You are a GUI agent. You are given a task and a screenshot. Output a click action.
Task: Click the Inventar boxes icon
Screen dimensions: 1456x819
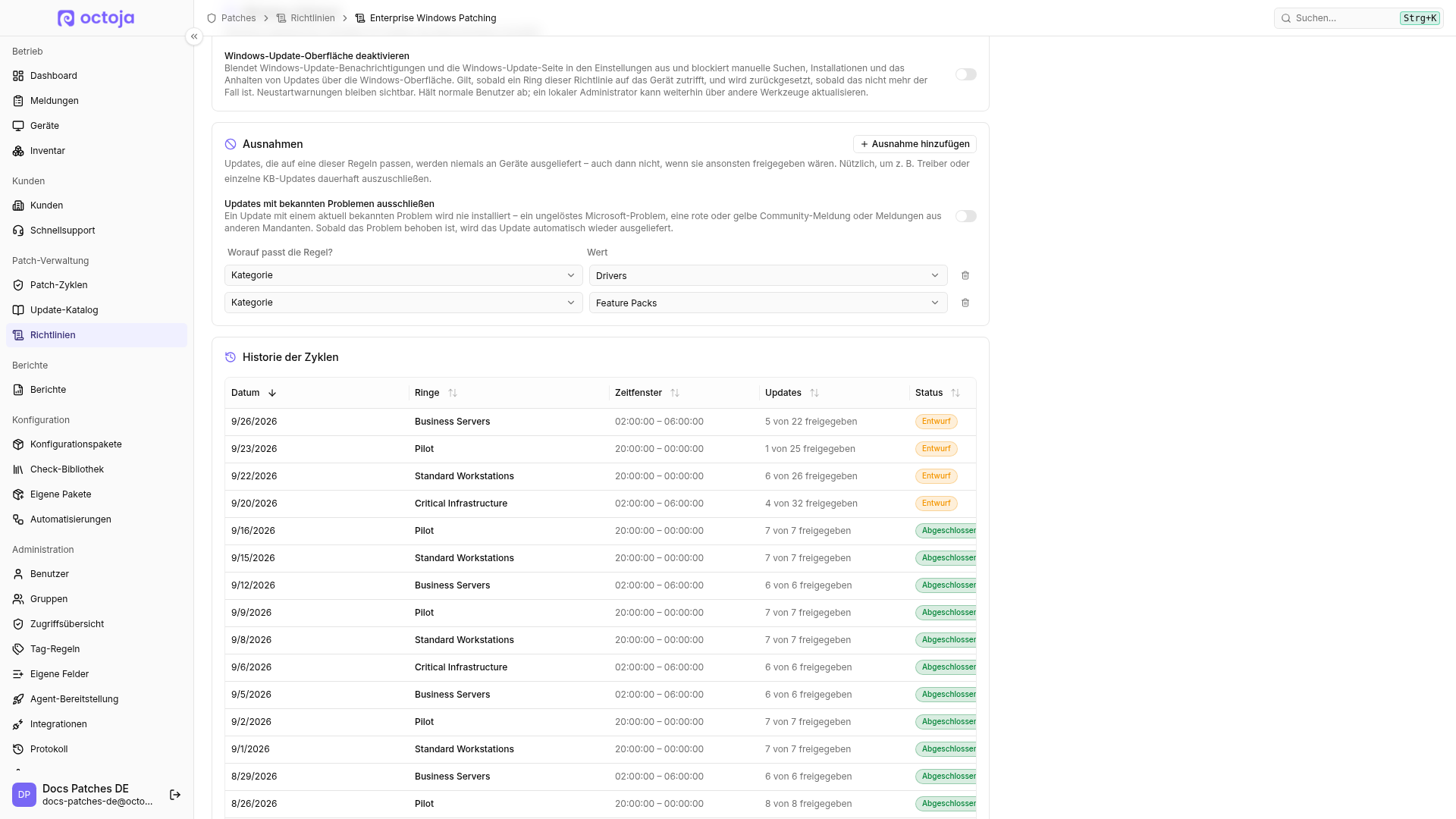(18, 151)
